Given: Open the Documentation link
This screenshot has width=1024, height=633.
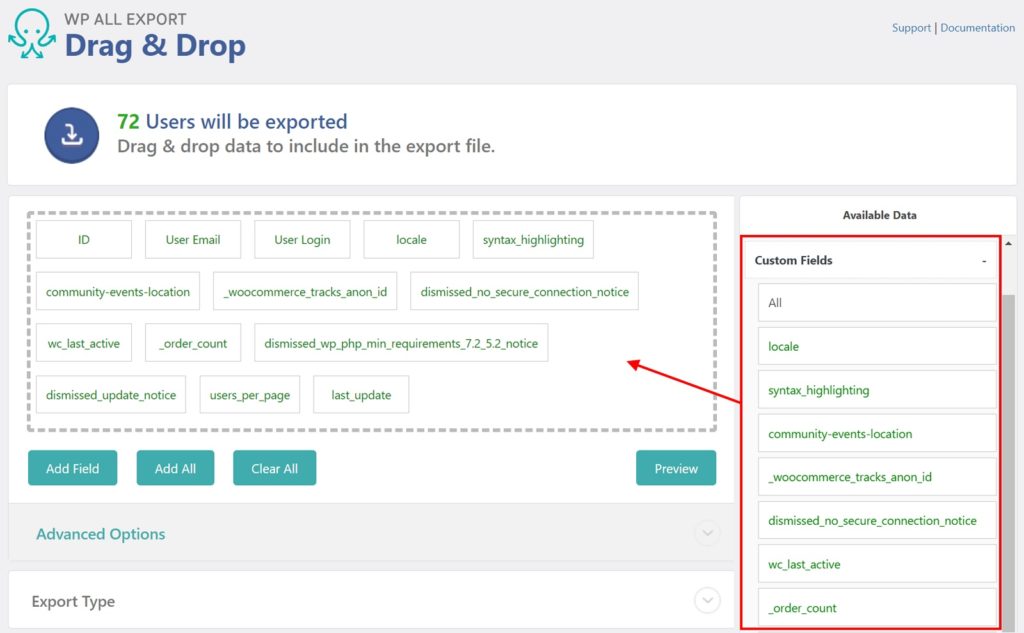Looking at the screenshot, I should [x=977, y=27].
